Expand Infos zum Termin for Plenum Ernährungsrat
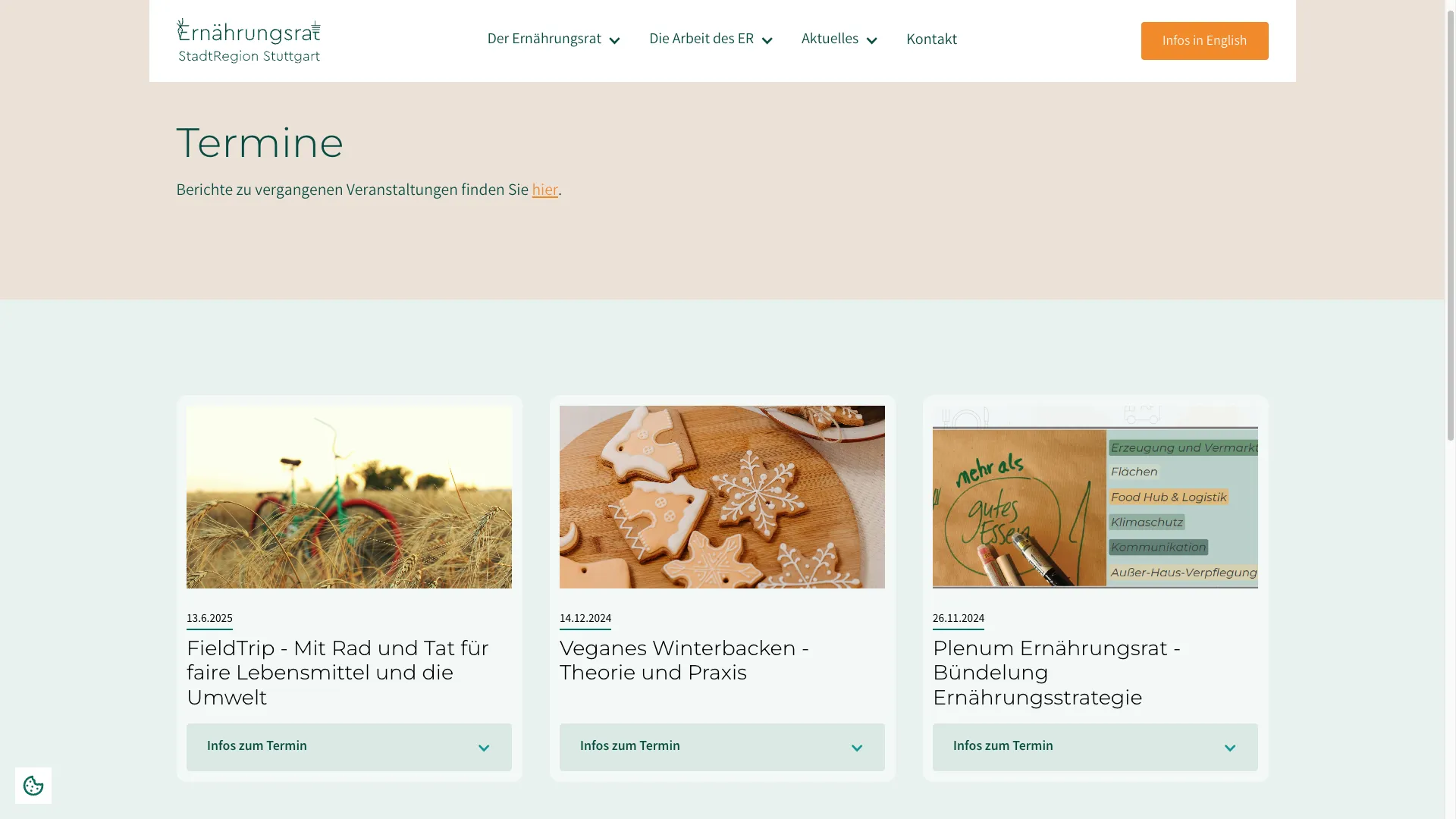Viewport: 1456px width, 819px height. pyautogui.click(x=1095, y=747)
